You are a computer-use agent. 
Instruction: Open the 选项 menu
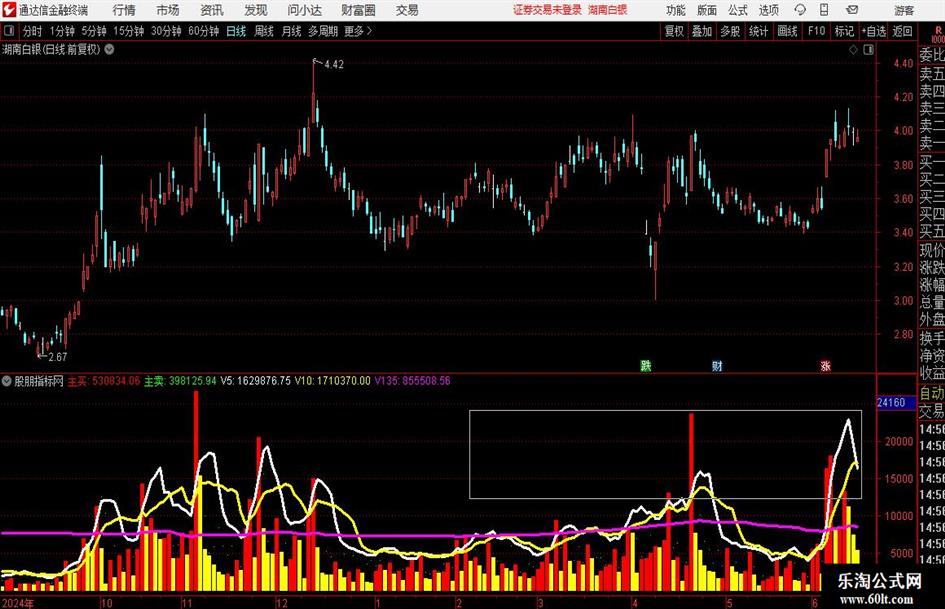pos(768,10)
